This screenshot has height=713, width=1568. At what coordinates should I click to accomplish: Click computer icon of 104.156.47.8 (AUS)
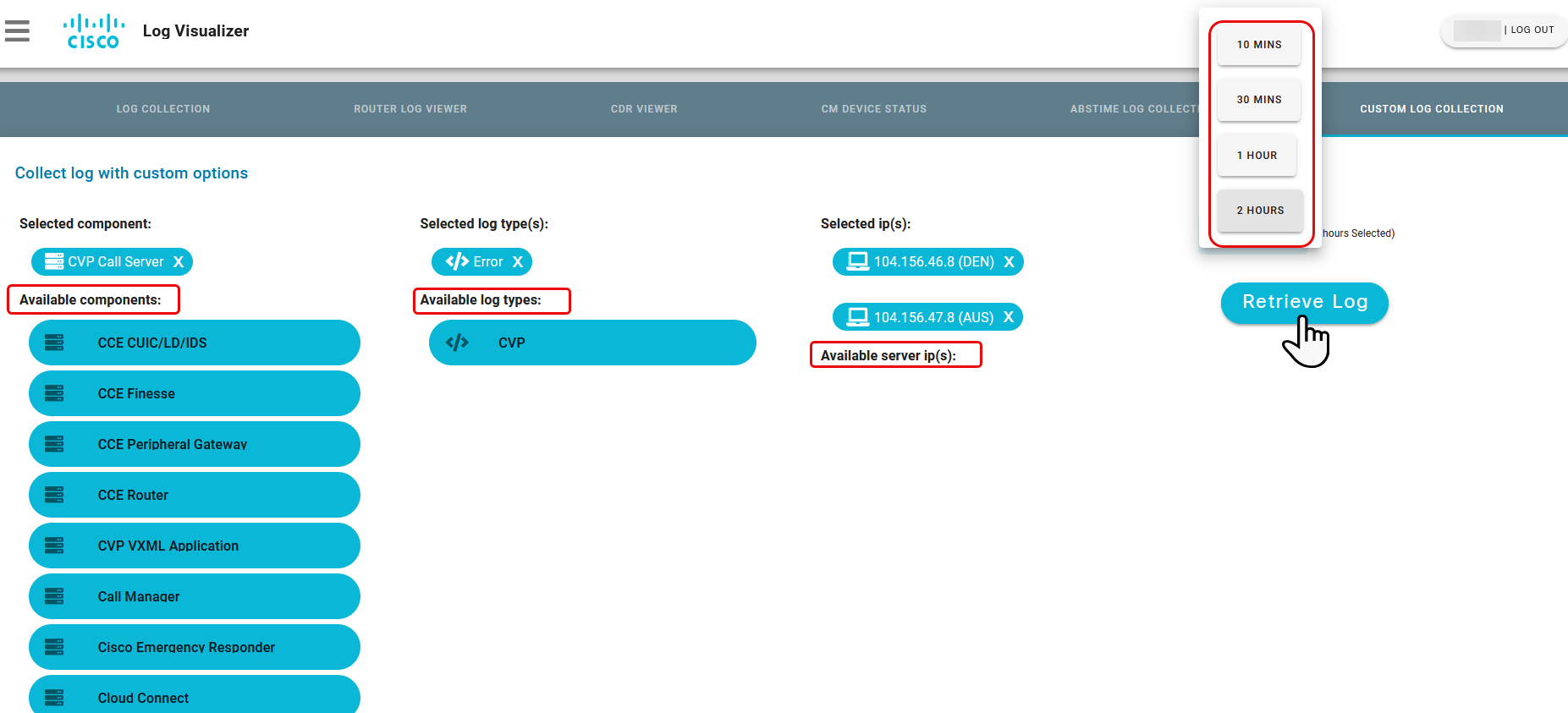[x=858, y=316]
